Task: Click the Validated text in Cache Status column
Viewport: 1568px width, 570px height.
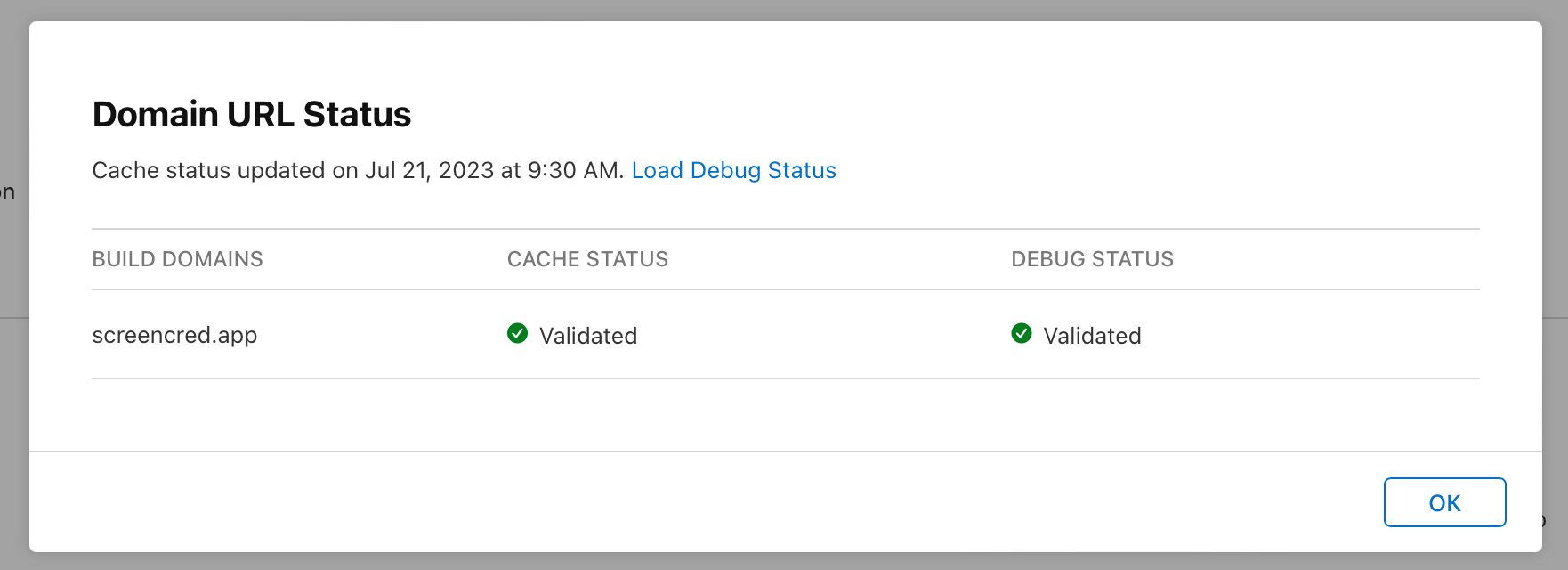Action: pyautogui.click(x=588, y=336)
